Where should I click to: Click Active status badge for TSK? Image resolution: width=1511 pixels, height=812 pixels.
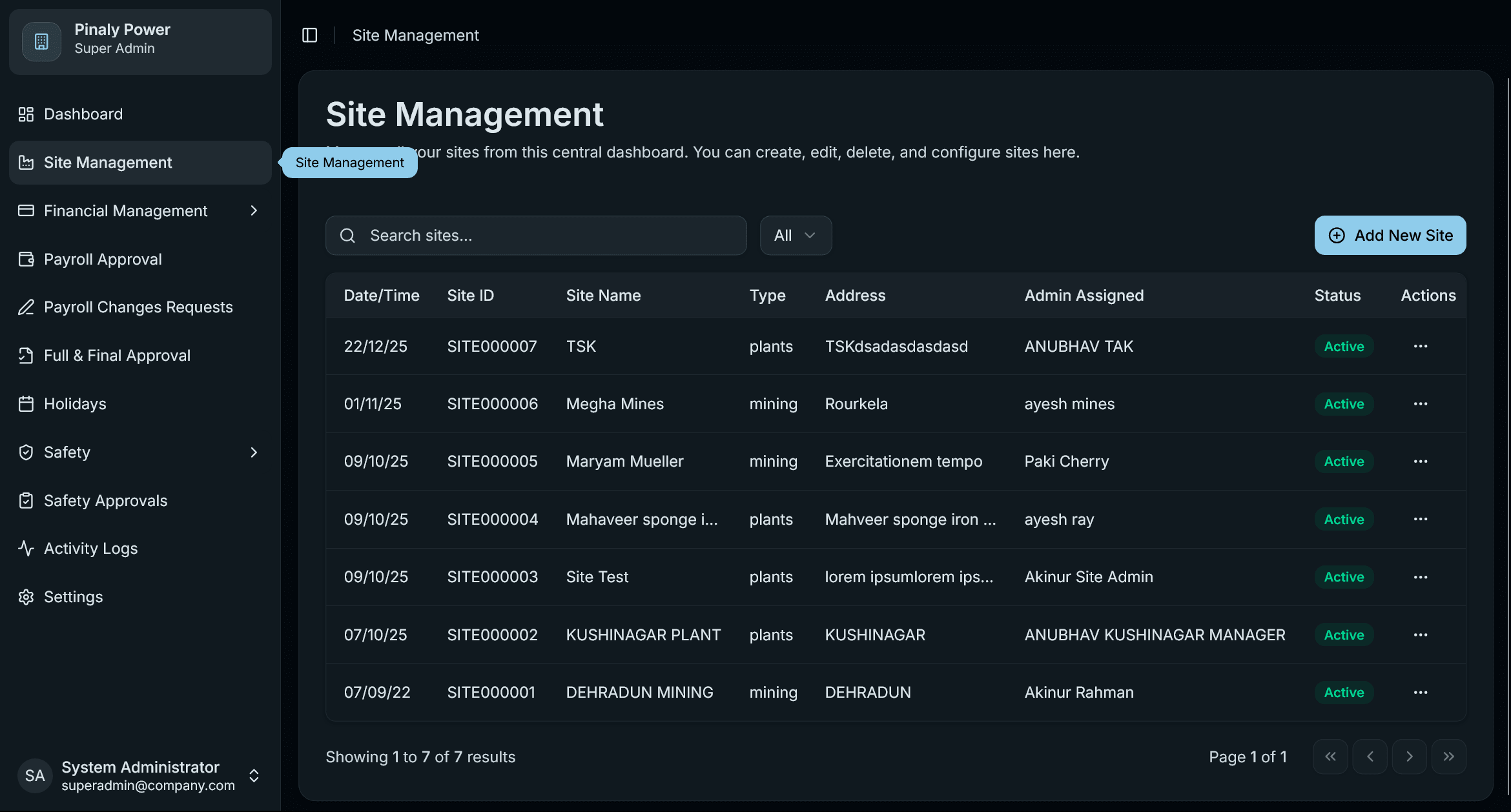(x=1344, y=347)
